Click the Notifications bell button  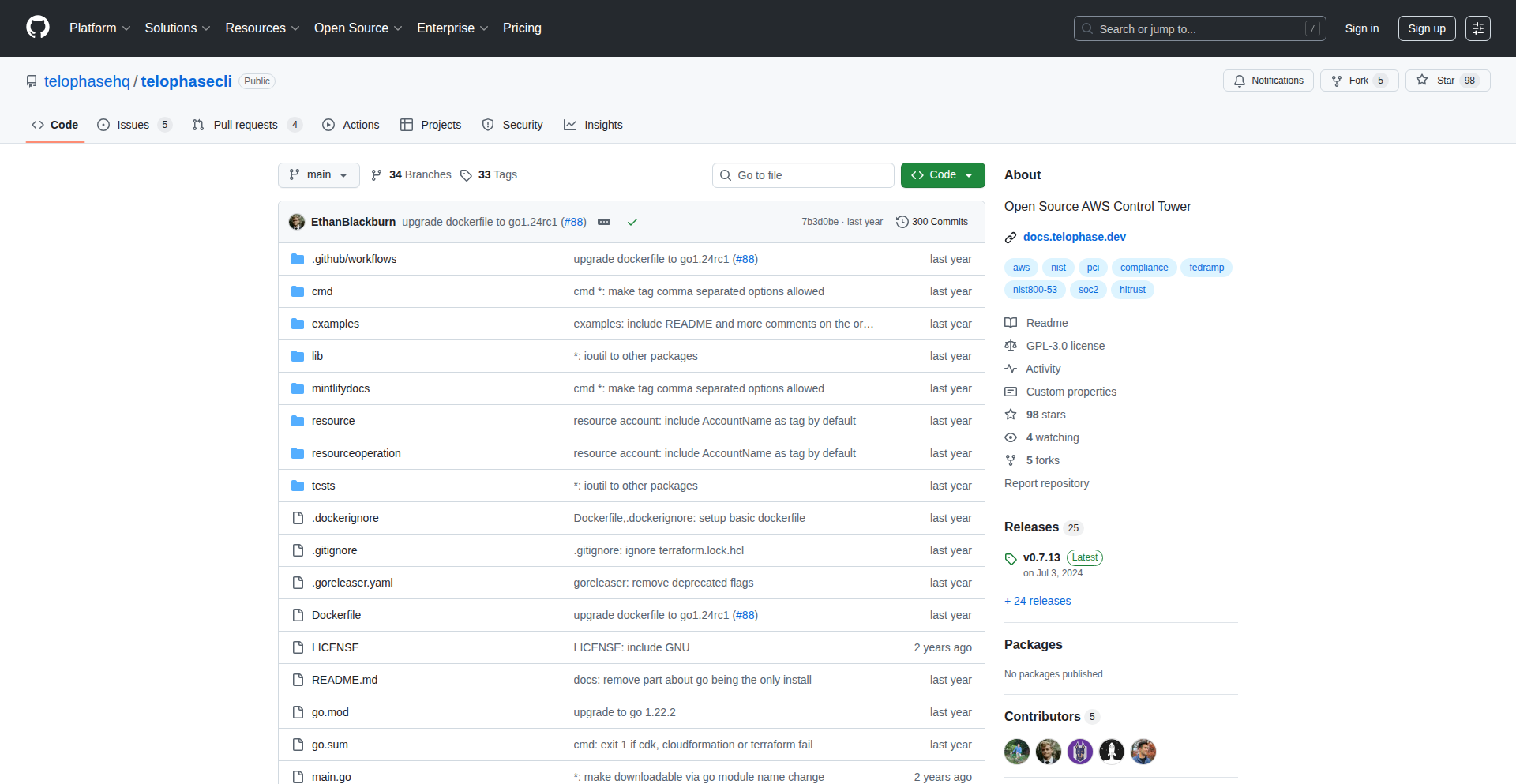(x=1268, y=81)
